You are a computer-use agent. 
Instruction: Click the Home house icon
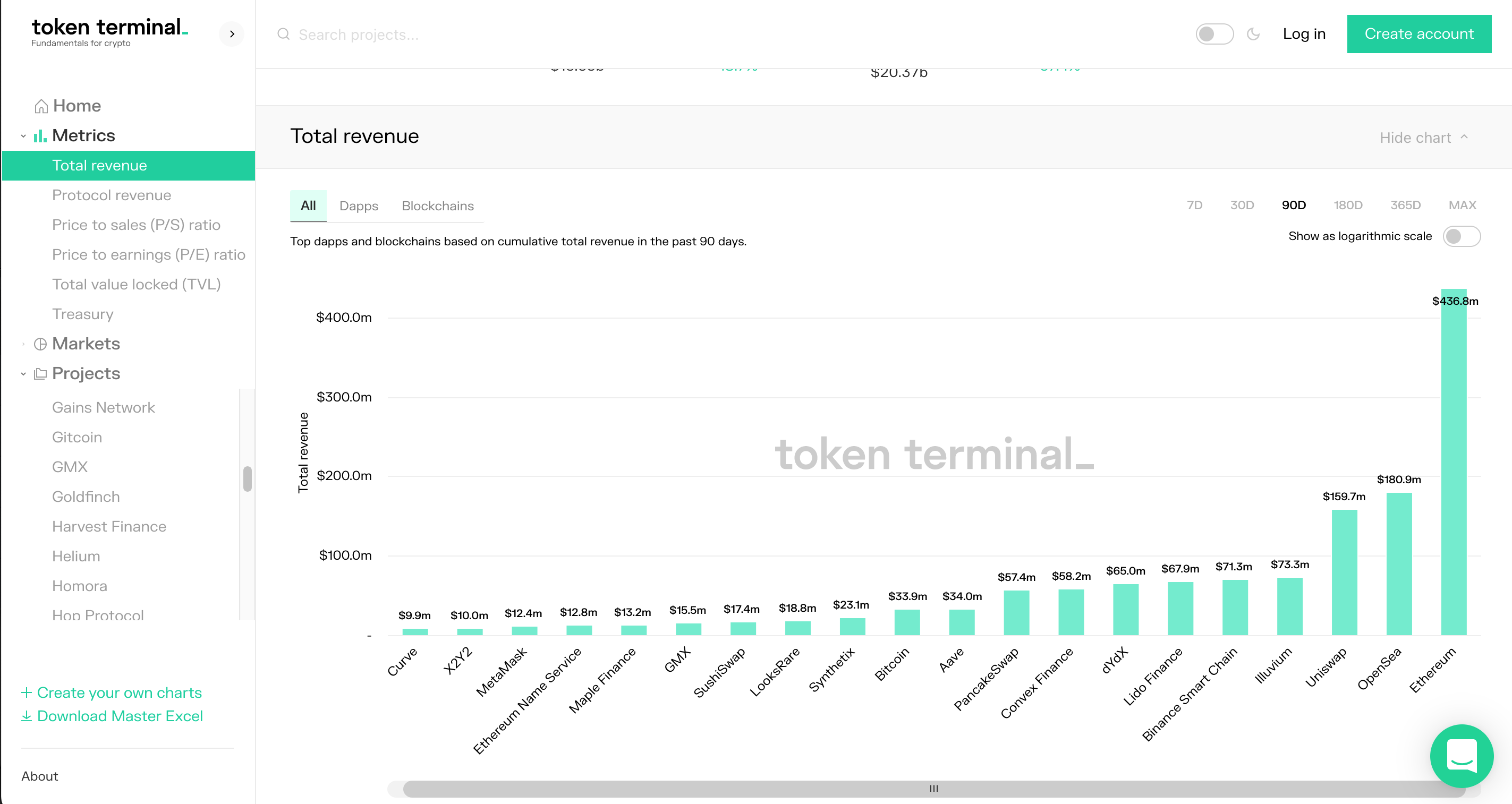pos(41,106)
